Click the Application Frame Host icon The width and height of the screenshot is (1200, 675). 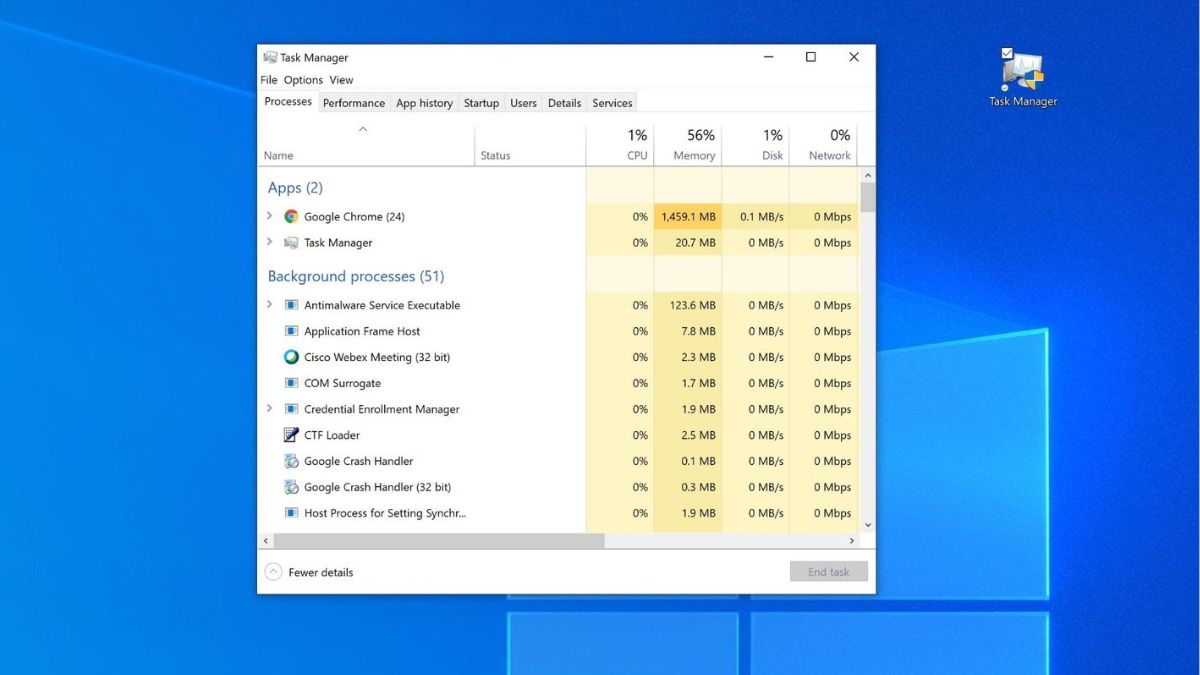pos(291,331)
